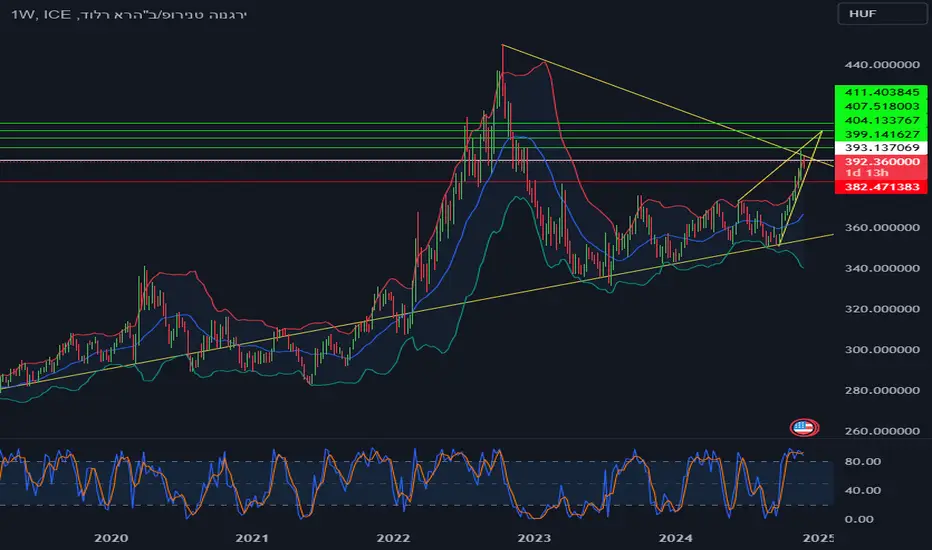This screenshot has height=550, width=932.
Task: Select the red horizontal line near 382
Action: (x=416, y=181)
